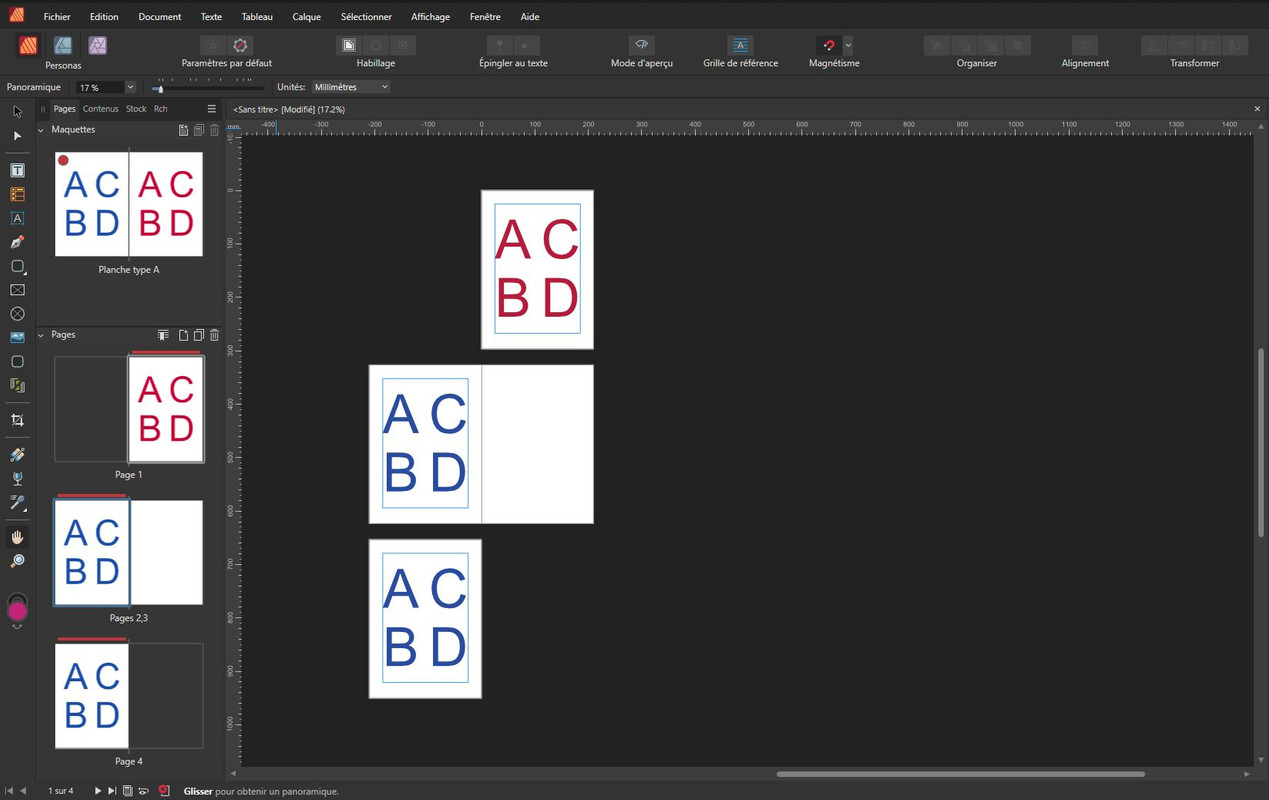Viewport: 1269px width, 800px height.
Task: Switch to the Contenus tab
Action: 100,109
